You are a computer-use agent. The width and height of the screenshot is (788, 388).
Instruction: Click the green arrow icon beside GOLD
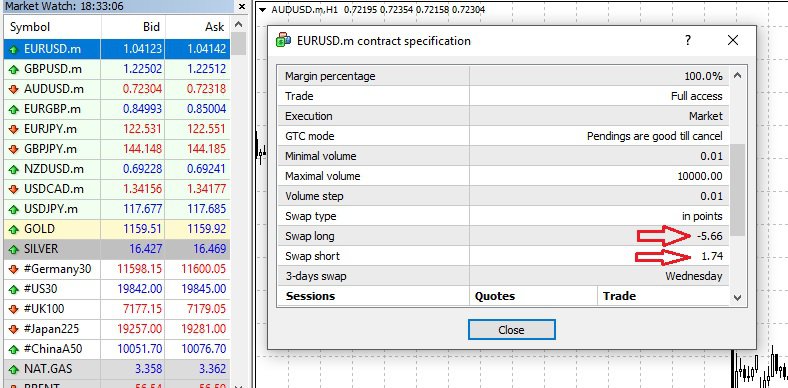14,229
